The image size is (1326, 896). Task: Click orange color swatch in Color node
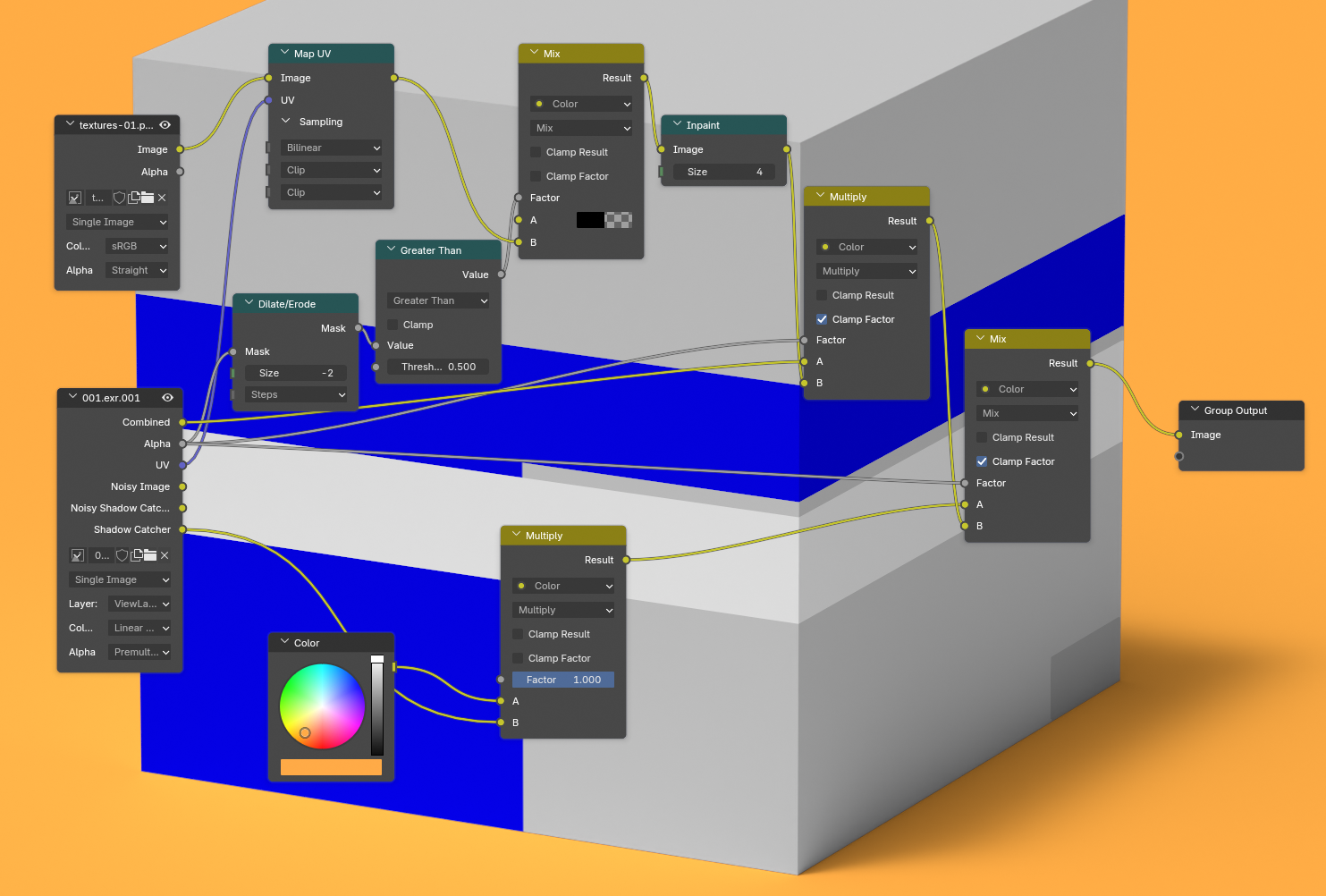tap(331, 767)
